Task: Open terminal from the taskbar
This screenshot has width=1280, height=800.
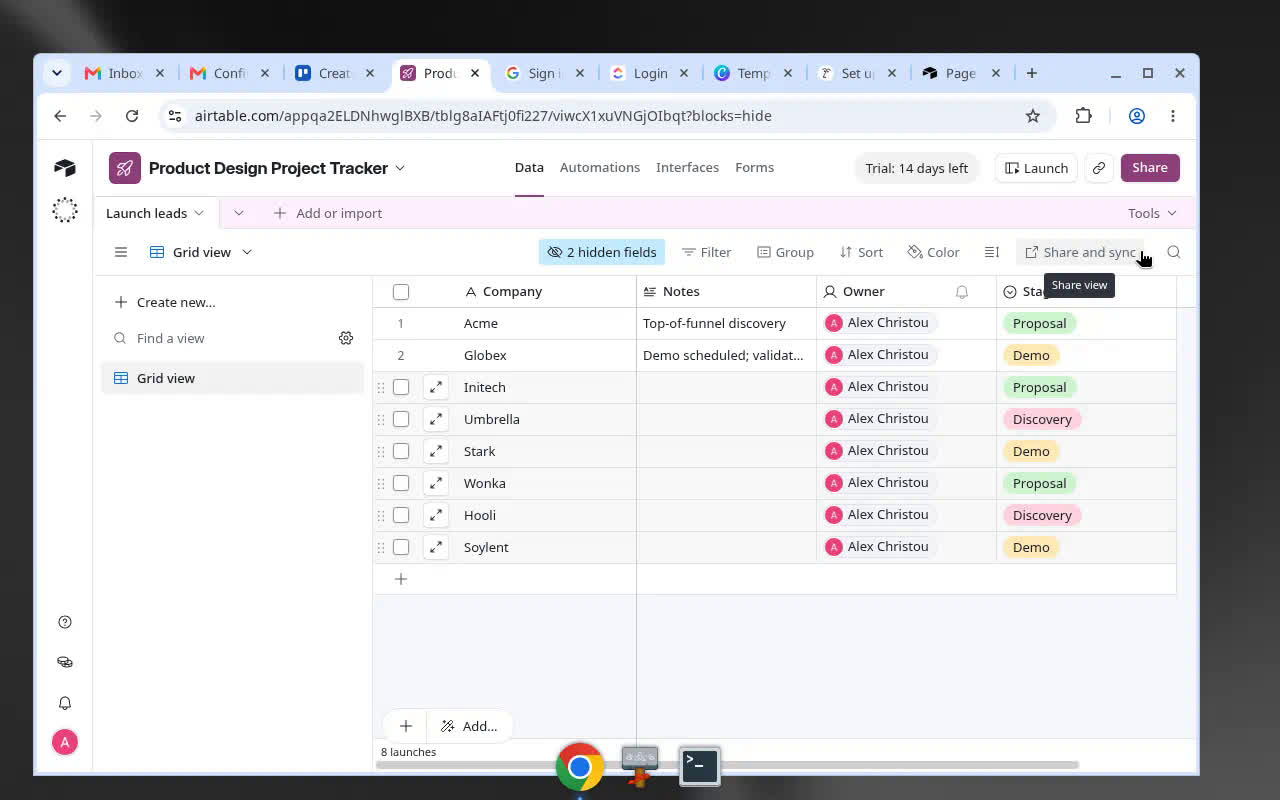Action: tap(699, 766)
